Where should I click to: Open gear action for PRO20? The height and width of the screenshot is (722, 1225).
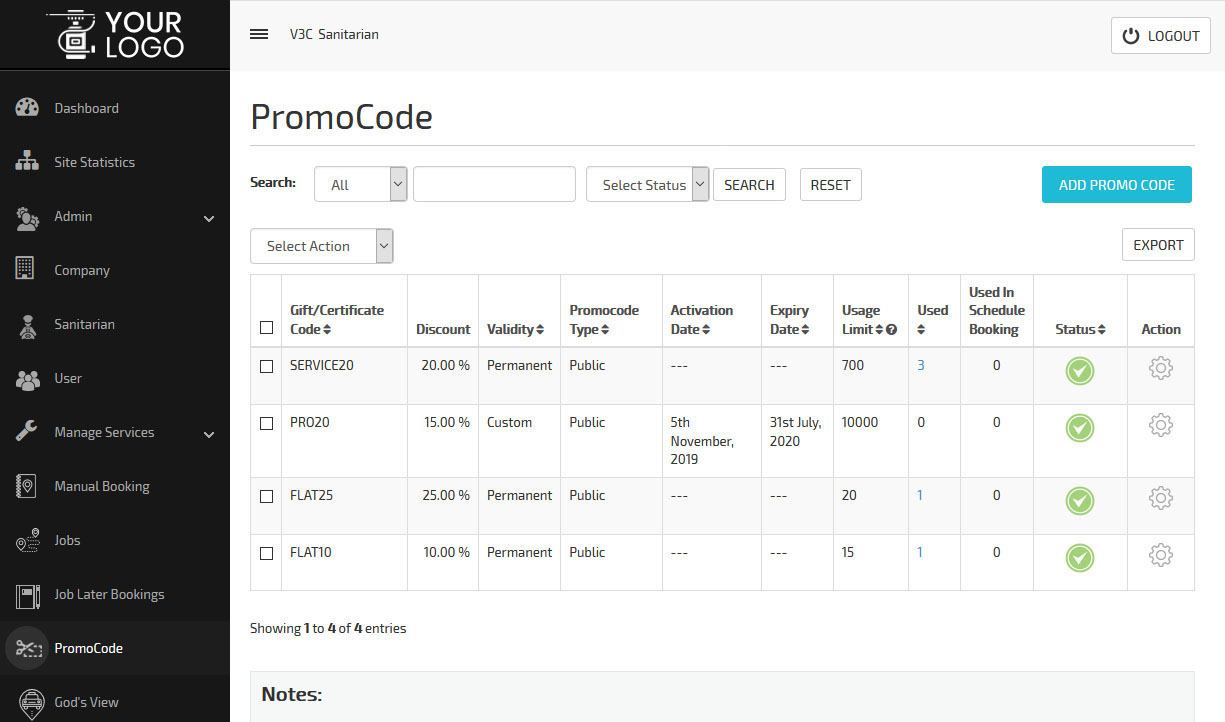click(1160, 426)
